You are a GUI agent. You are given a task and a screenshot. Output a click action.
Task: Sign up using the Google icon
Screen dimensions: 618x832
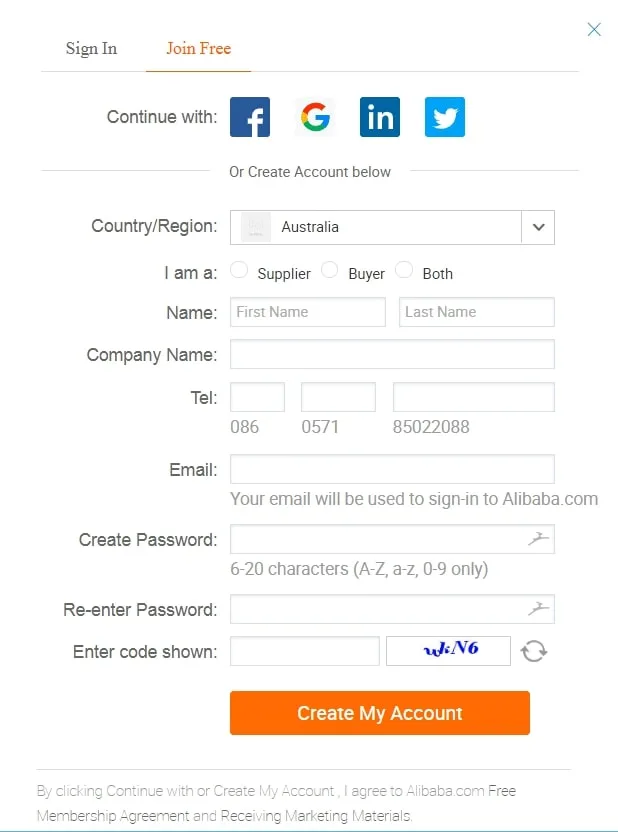pos(315,117)
